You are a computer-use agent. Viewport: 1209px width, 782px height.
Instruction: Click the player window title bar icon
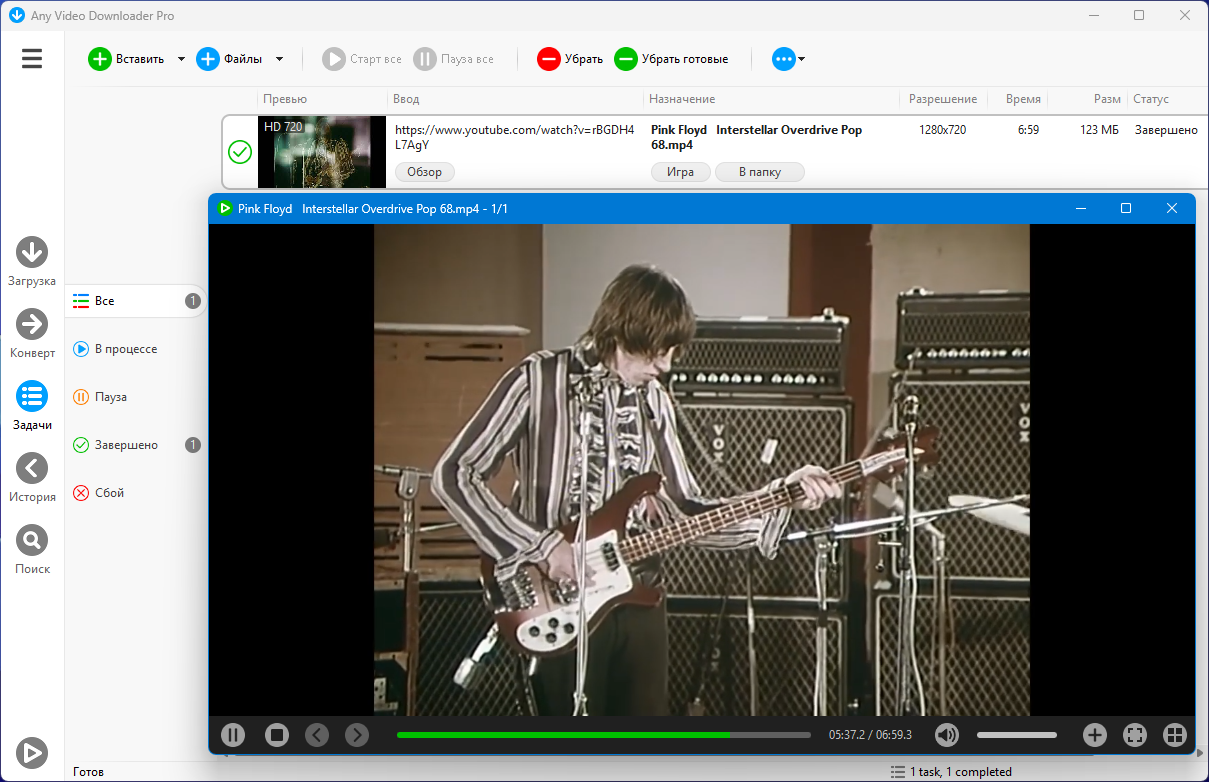(225, 208)
